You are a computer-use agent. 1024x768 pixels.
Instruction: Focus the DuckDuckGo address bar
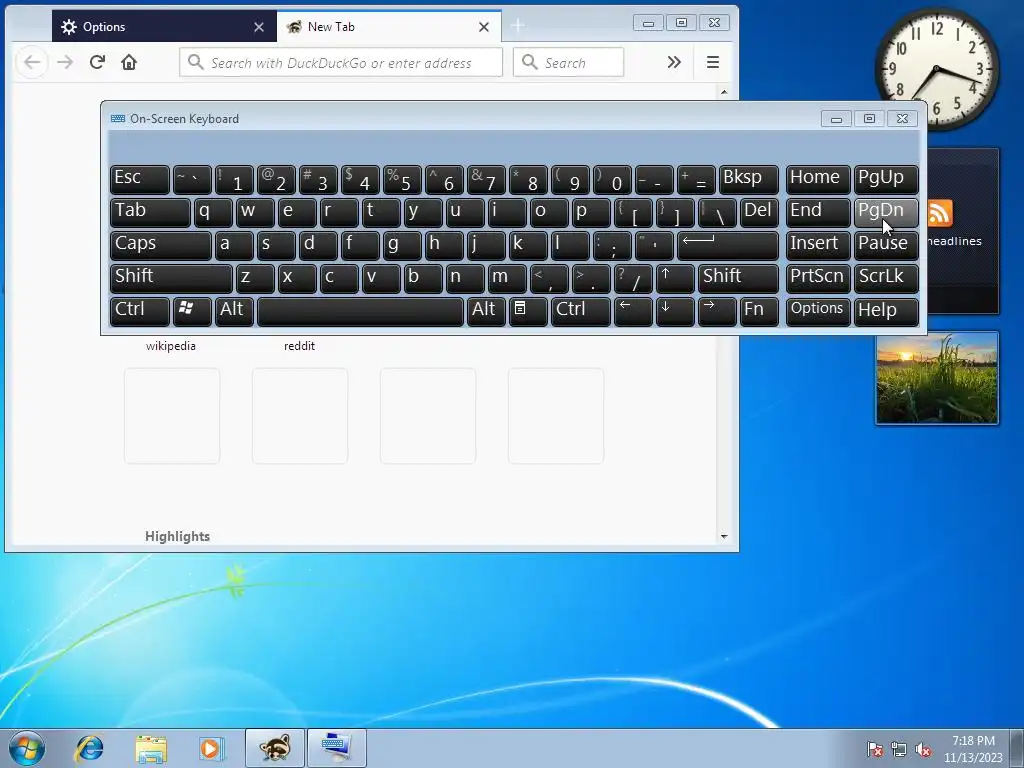click(x=341, y=63)
